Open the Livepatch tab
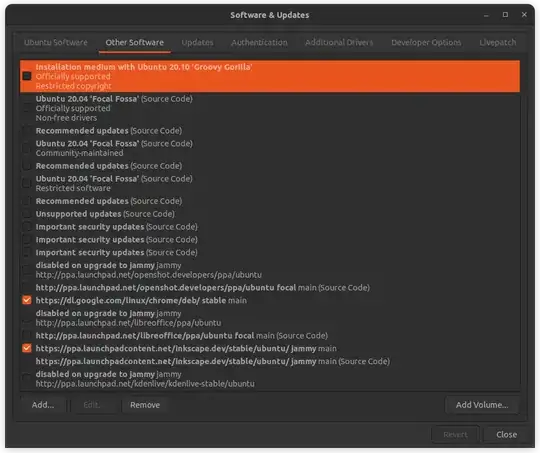 coord(498,42)
